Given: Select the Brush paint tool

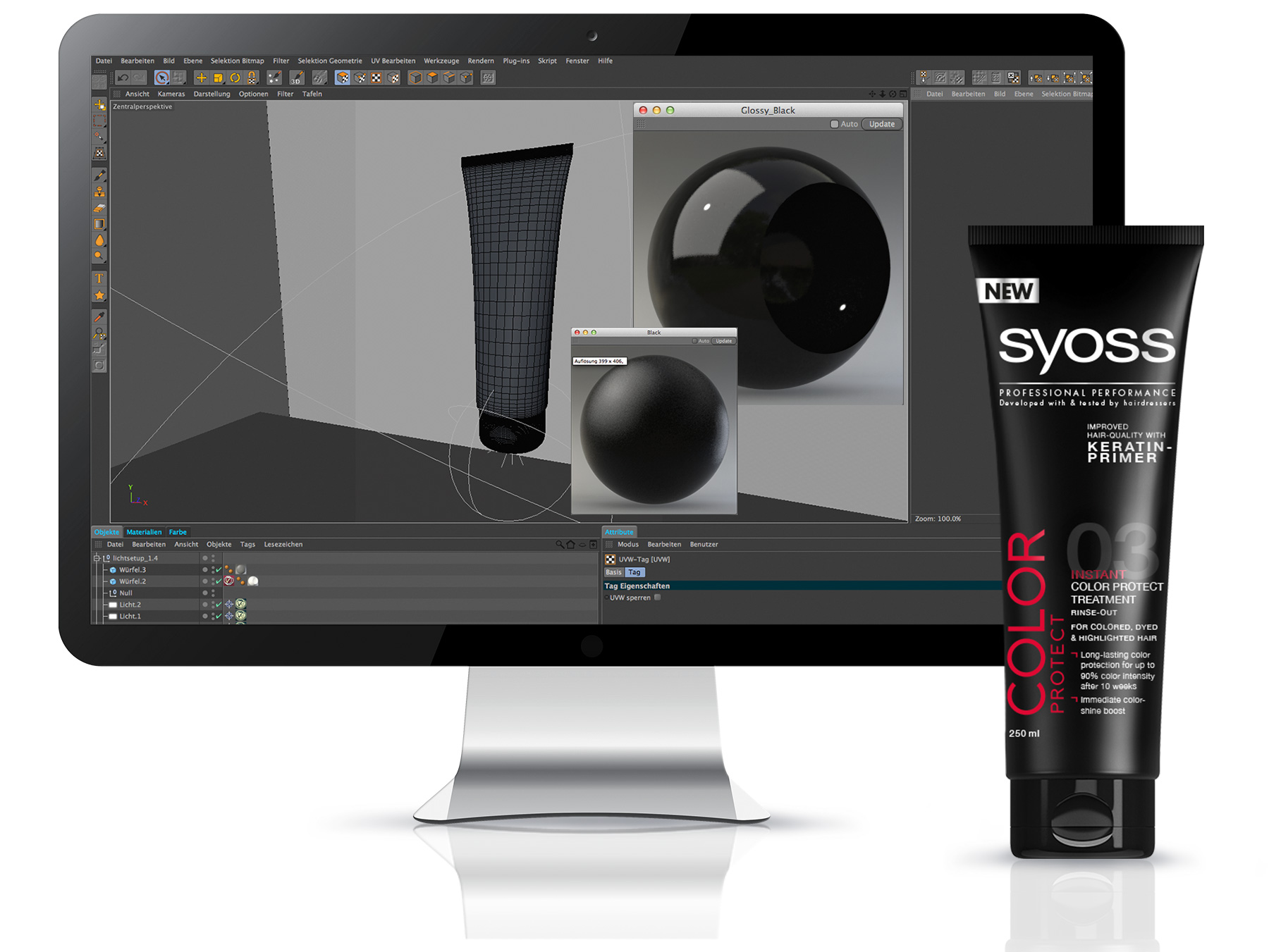Looking at the screenshot, I should (x=99, y=175).
